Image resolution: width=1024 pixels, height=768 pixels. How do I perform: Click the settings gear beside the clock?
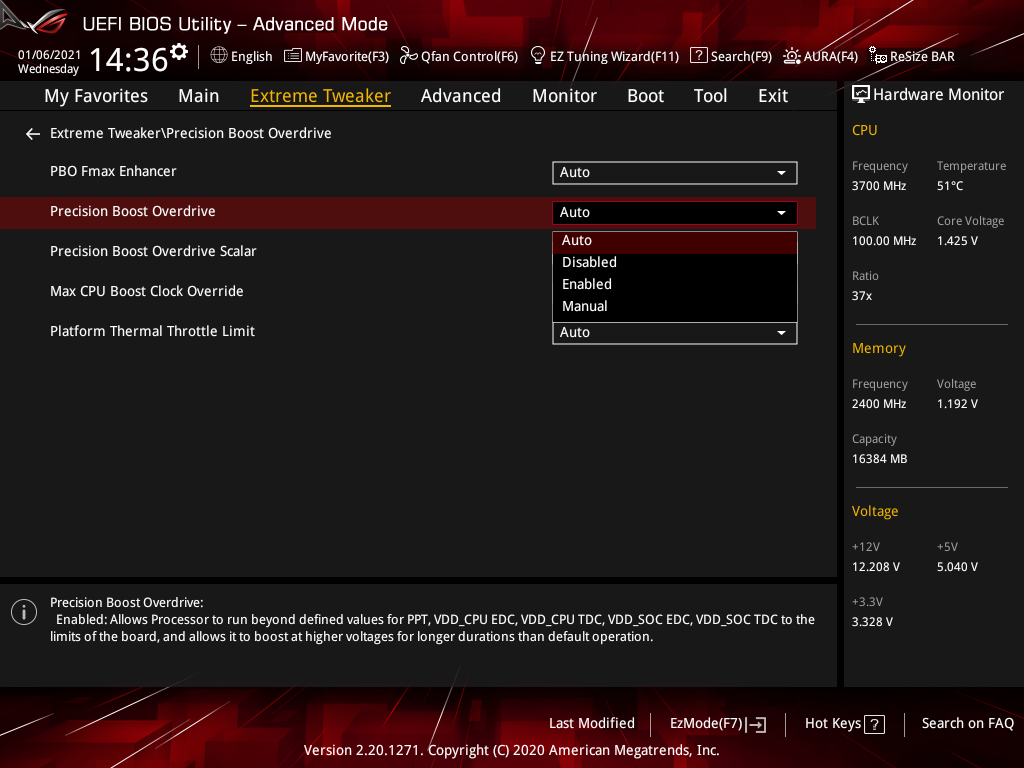[x=179, y=52]
